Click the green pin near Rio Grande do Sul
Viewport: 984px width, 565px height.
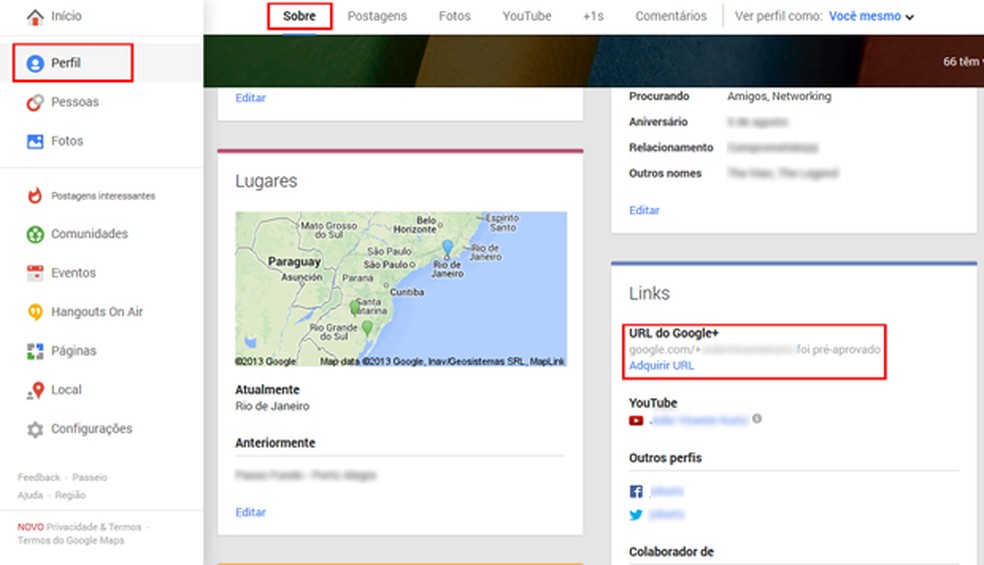[x=367, y=328]
